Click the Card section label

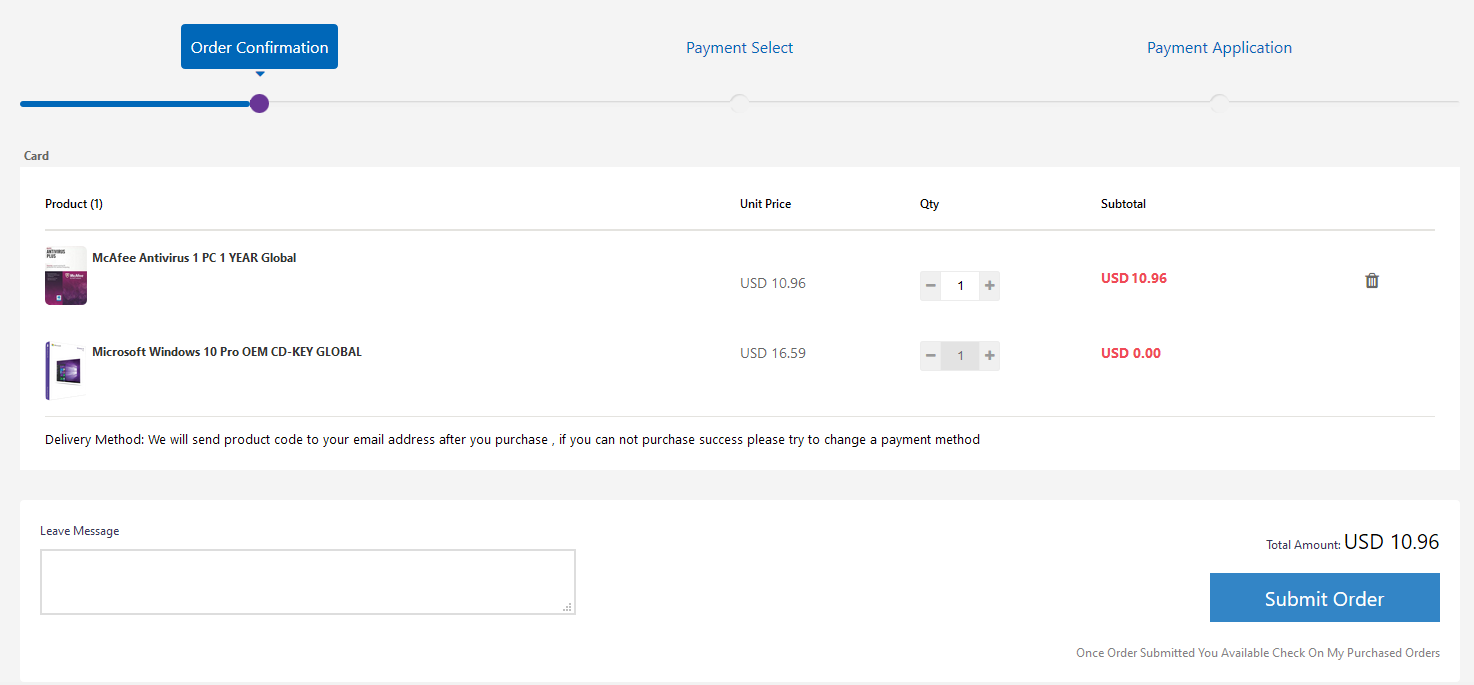[36, 156]
